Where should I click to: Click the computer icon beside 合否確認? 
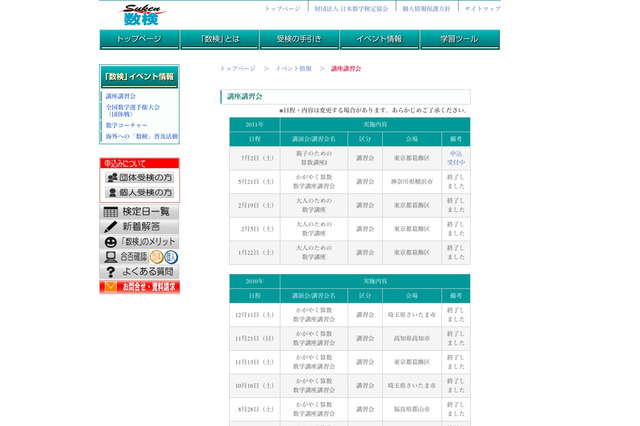click(x=110, y=257)
